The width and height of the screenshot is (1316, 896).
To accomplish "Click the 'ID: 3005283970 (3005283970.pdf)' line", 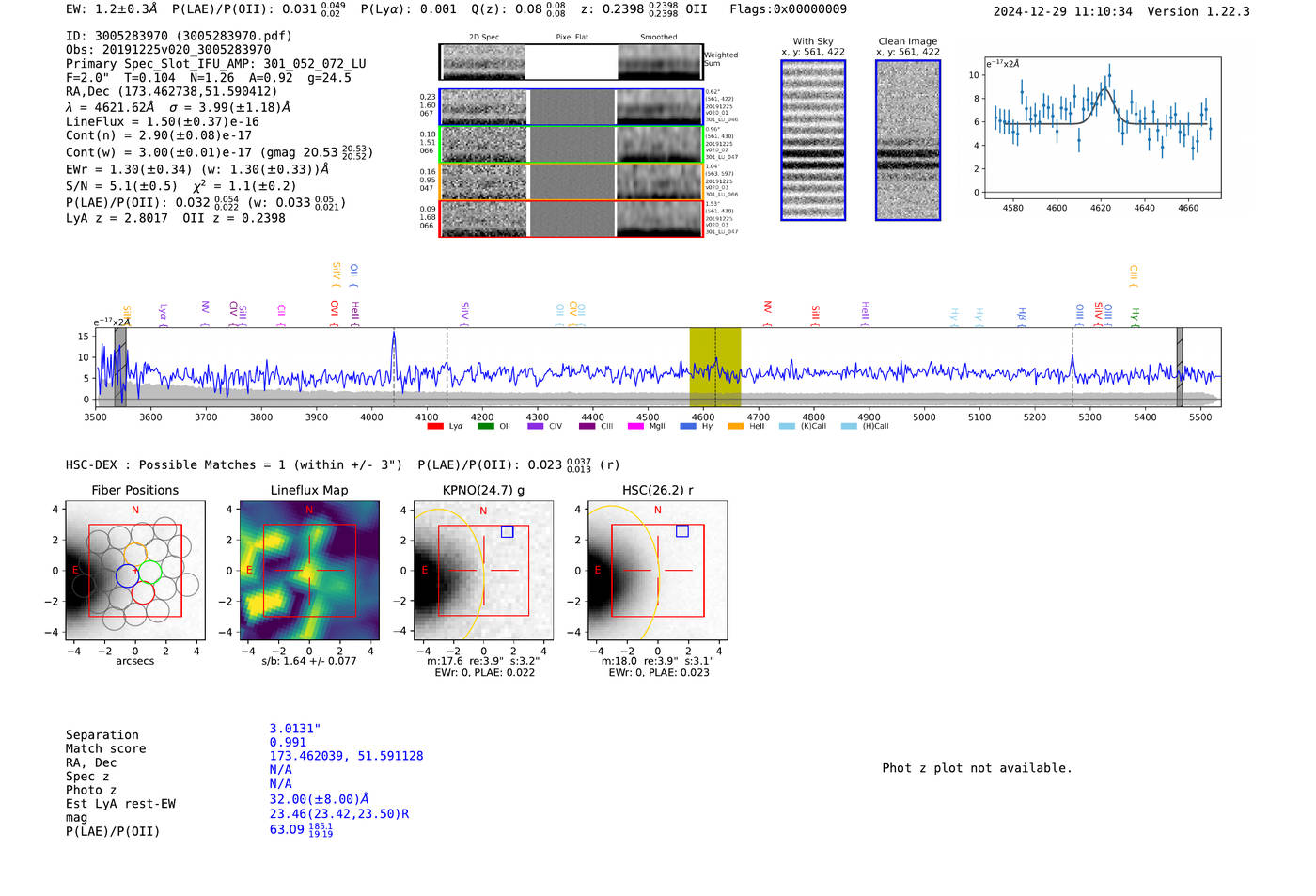I will (x=179, y=36).
